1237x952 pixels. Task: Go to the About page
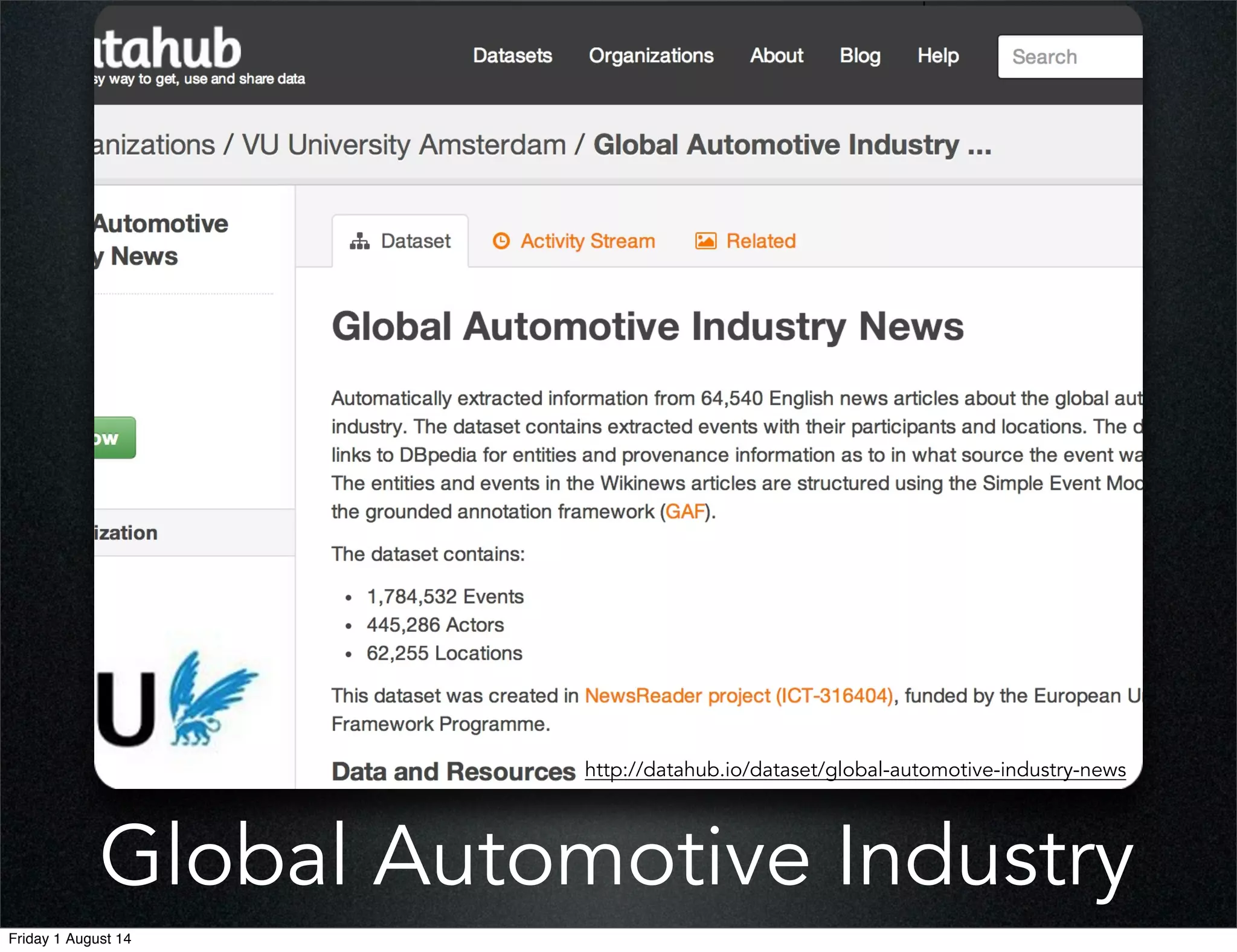click(777, 56)
